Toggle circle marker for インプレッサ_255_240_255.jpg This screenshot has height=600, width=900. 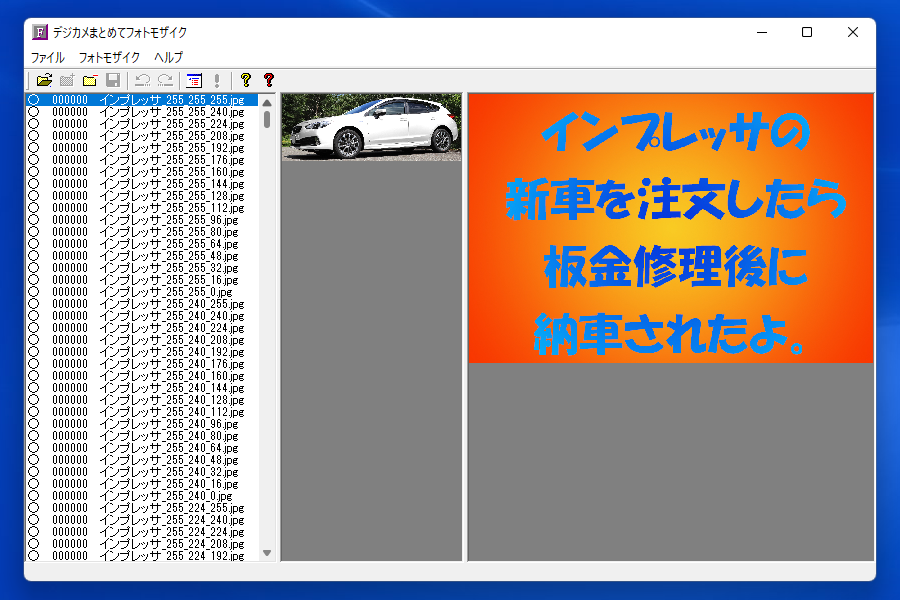point(34,304)
